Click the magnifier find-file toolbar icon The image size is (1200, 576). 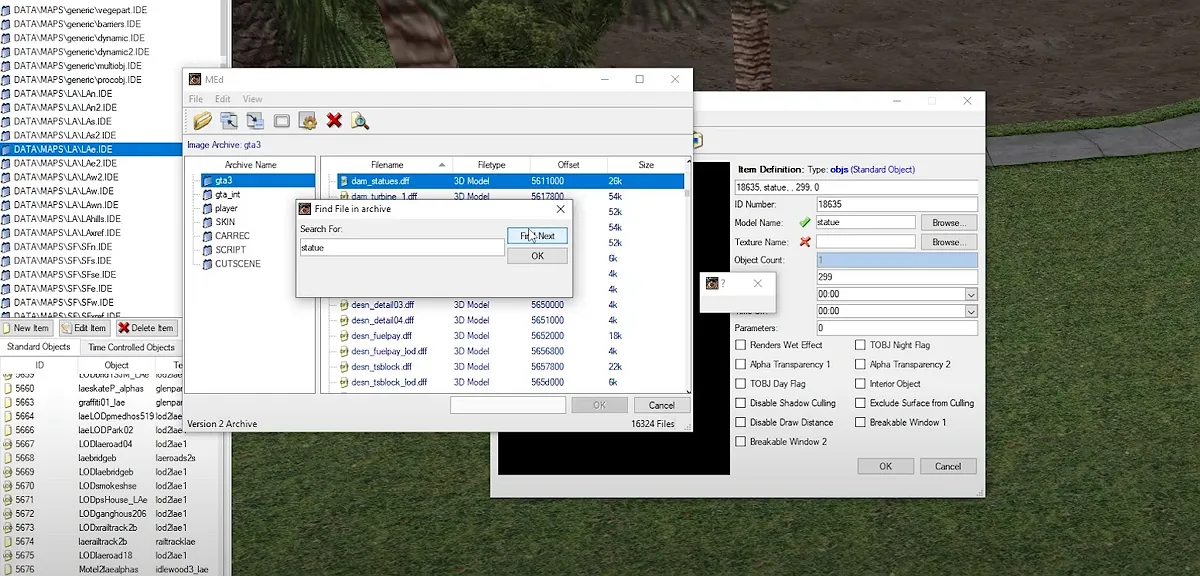[x=360, y=121]
